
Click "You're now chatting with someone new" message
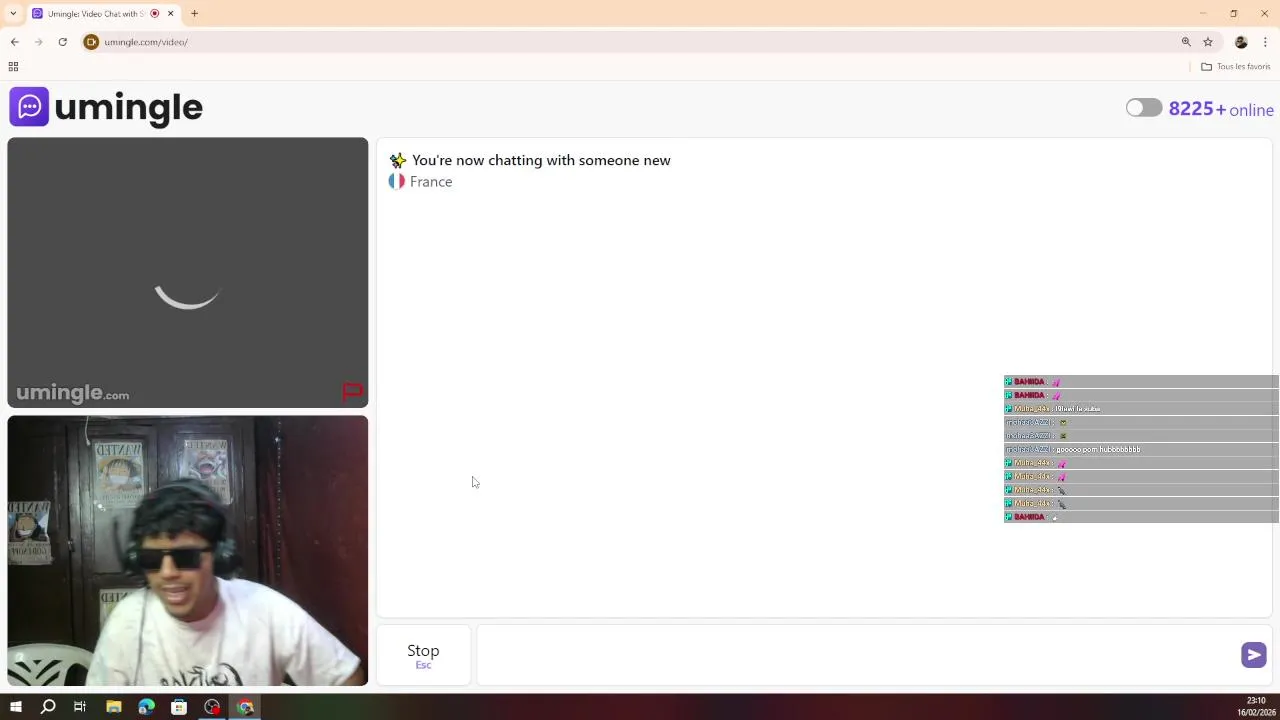pos(541,160)
